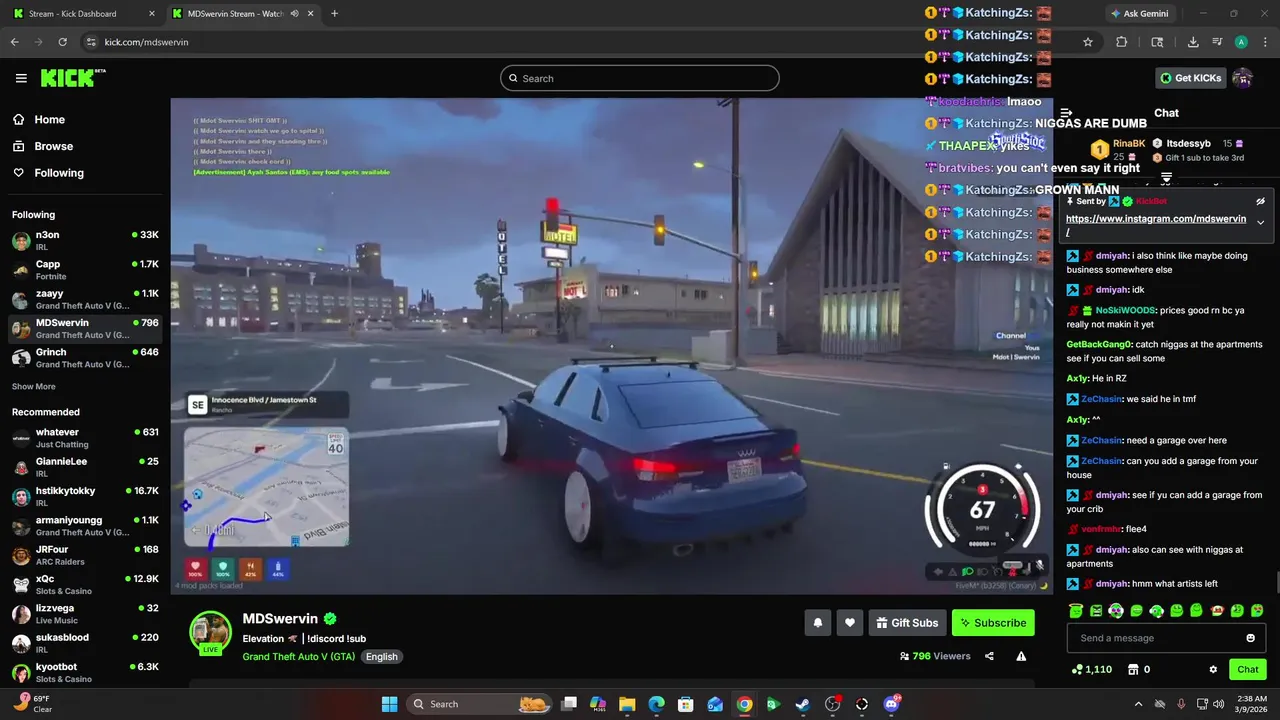1280x720 pixels.
Task: Open xQc recommended channel
Action: [x=85, y=584]
